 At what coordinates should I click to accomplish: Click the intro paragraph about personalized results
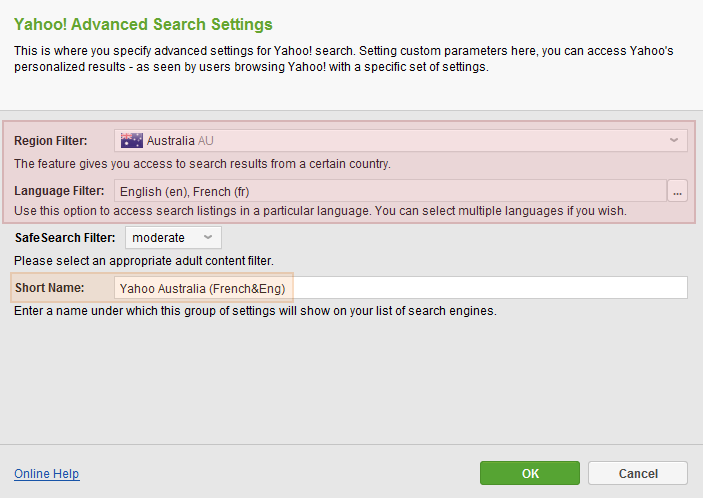pos(343,59)
